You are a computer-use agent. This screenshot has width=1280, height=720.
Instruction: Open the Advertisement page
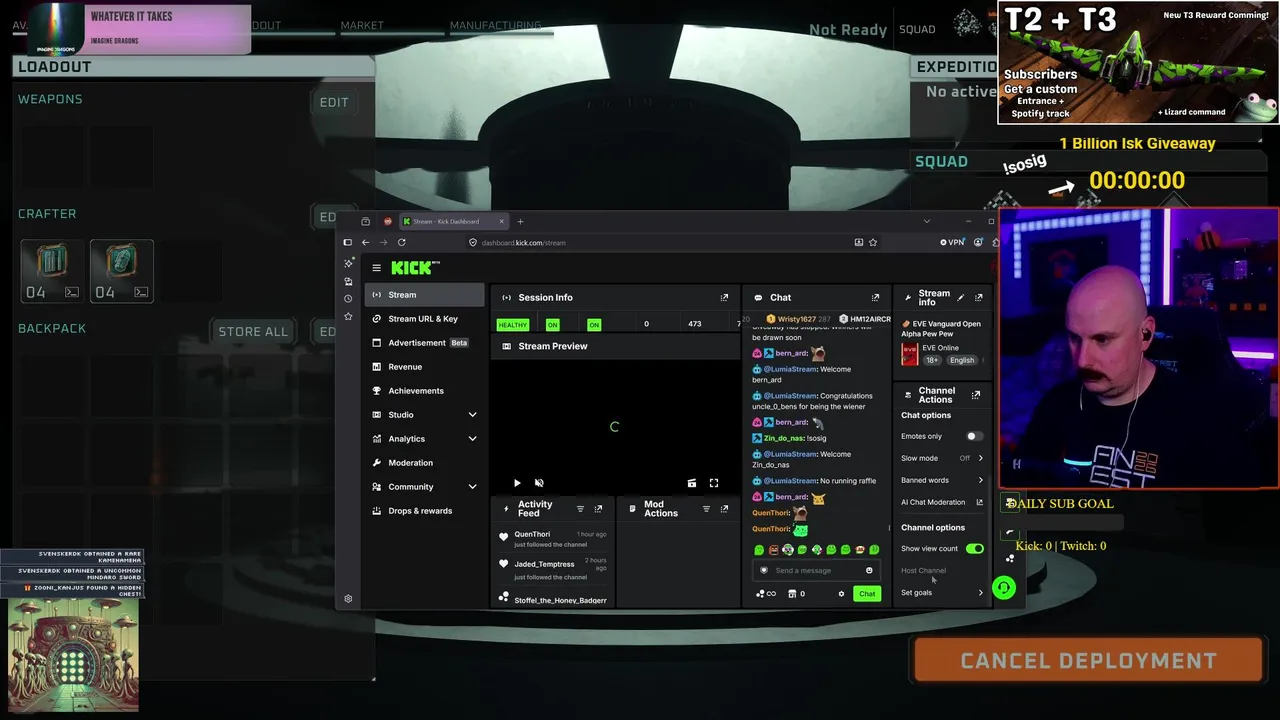pyautogui.click(x=424, y=343)
